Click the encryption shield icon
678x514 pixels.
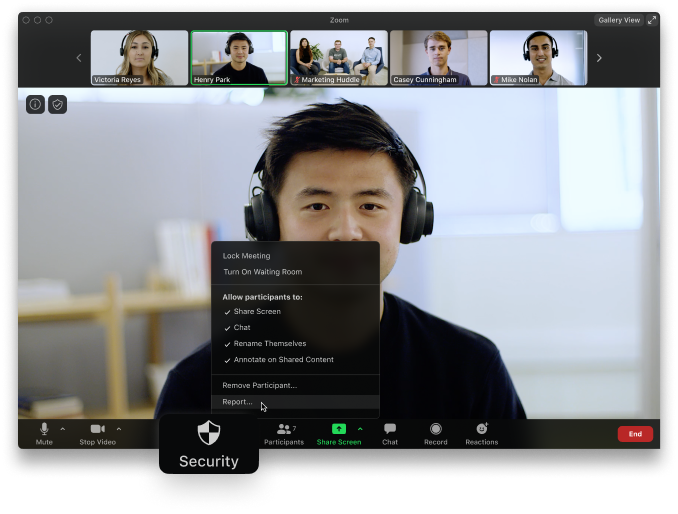click(58, 105)
